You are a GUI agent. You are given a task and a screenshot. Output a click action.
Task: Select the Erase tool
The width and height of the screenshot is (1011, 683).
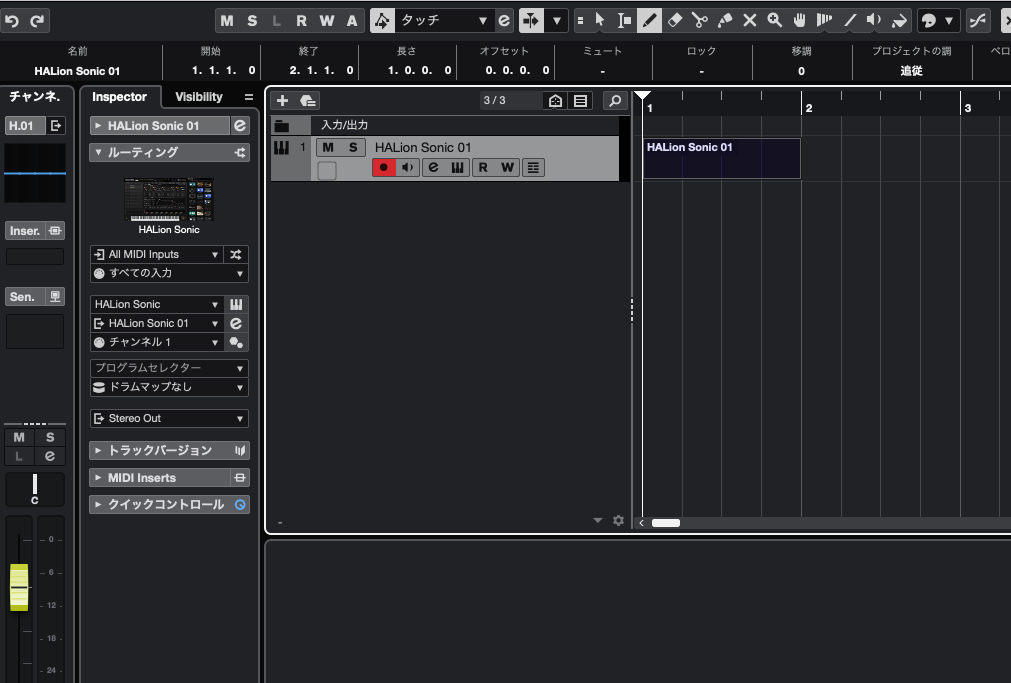[x=674, y=21]
